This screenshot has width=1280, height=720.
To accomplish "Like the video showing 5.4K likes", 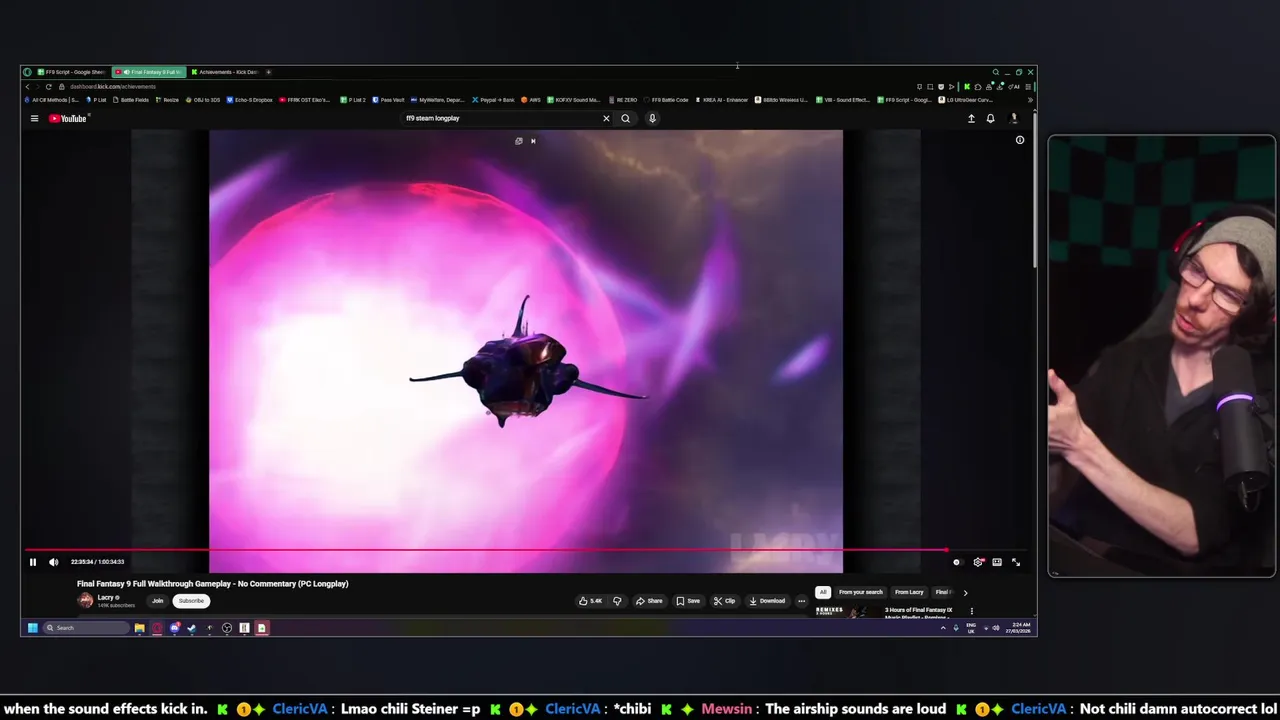I will [590, 601].
